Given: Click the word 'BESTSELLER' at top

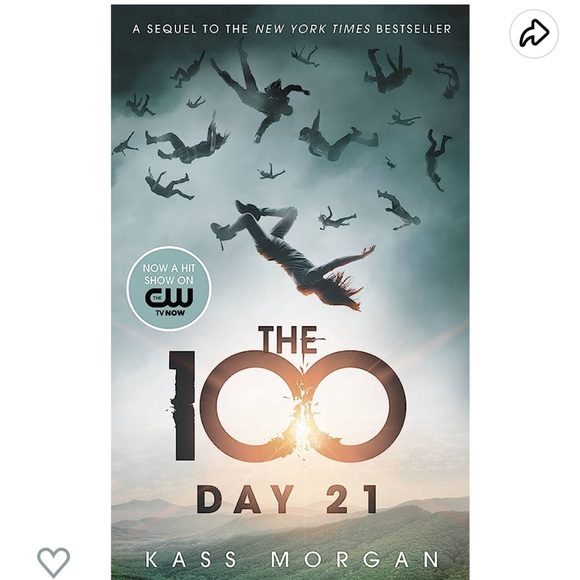Looking at the screenshot, I should click(x=414, y=29).
